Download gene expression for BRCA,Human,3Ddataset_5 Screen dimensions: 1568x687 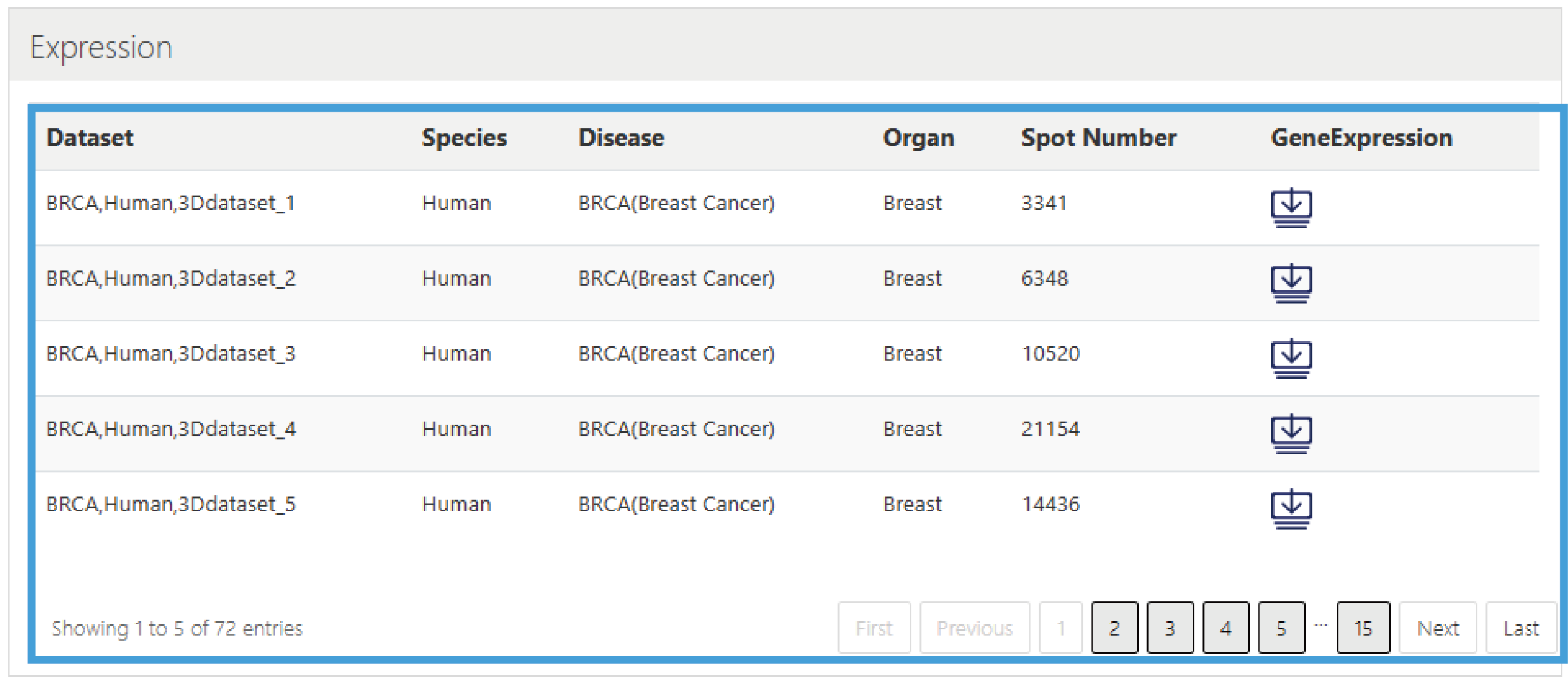pyautogui.click(x=1291, y=508)
